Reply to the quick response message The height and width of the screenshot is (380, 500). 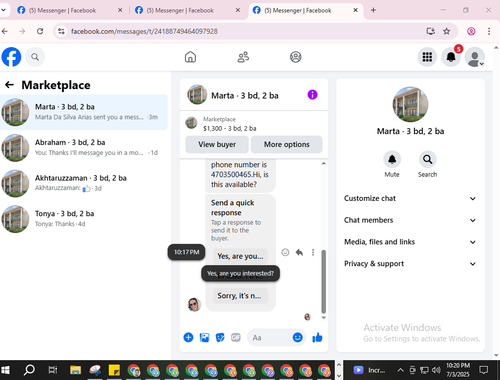(x=299, y=252)
